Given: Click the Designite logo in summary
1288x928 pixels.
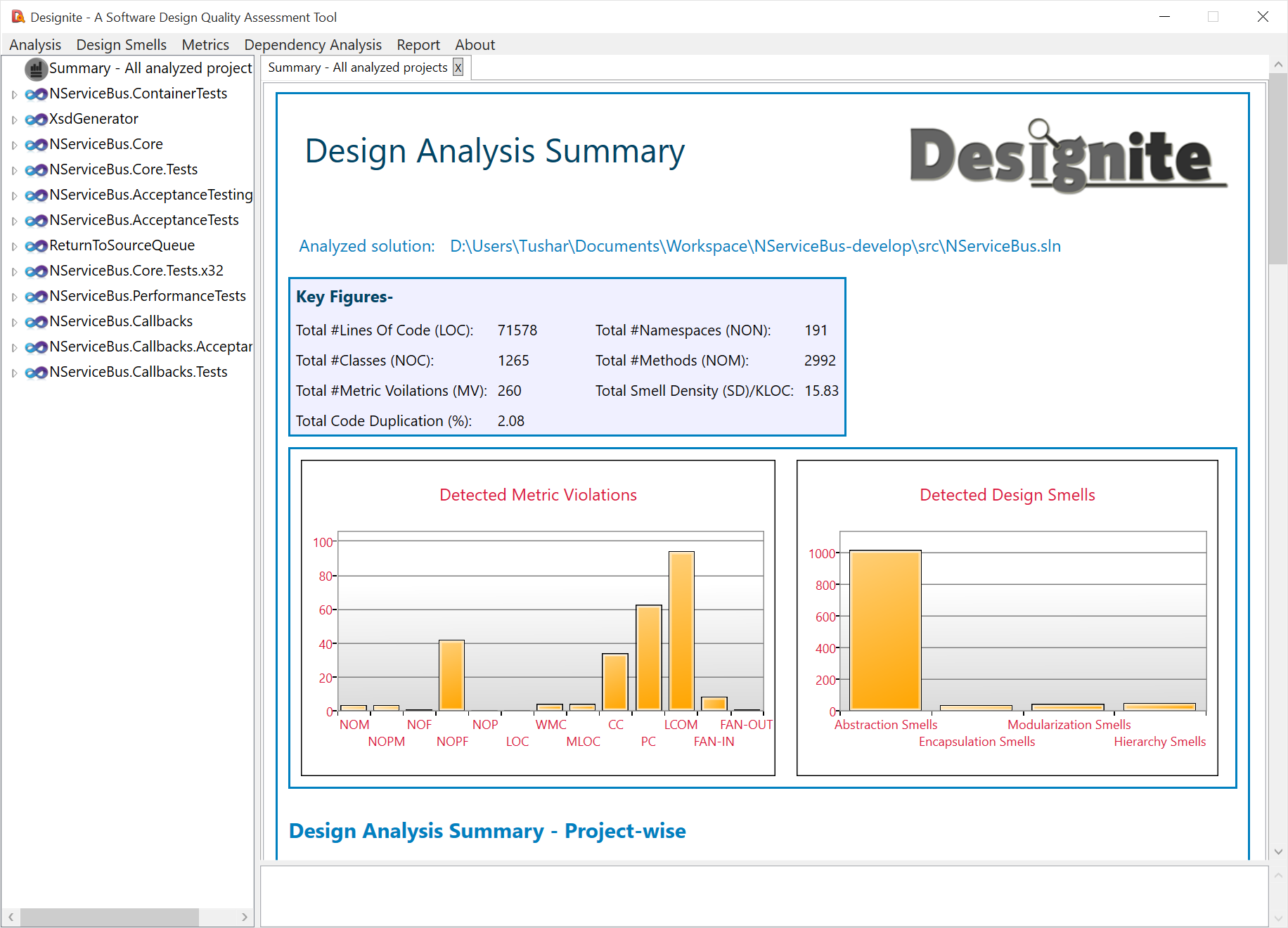Looking at the screenshot, I should pyautogui.click(x=1069, y=156).
